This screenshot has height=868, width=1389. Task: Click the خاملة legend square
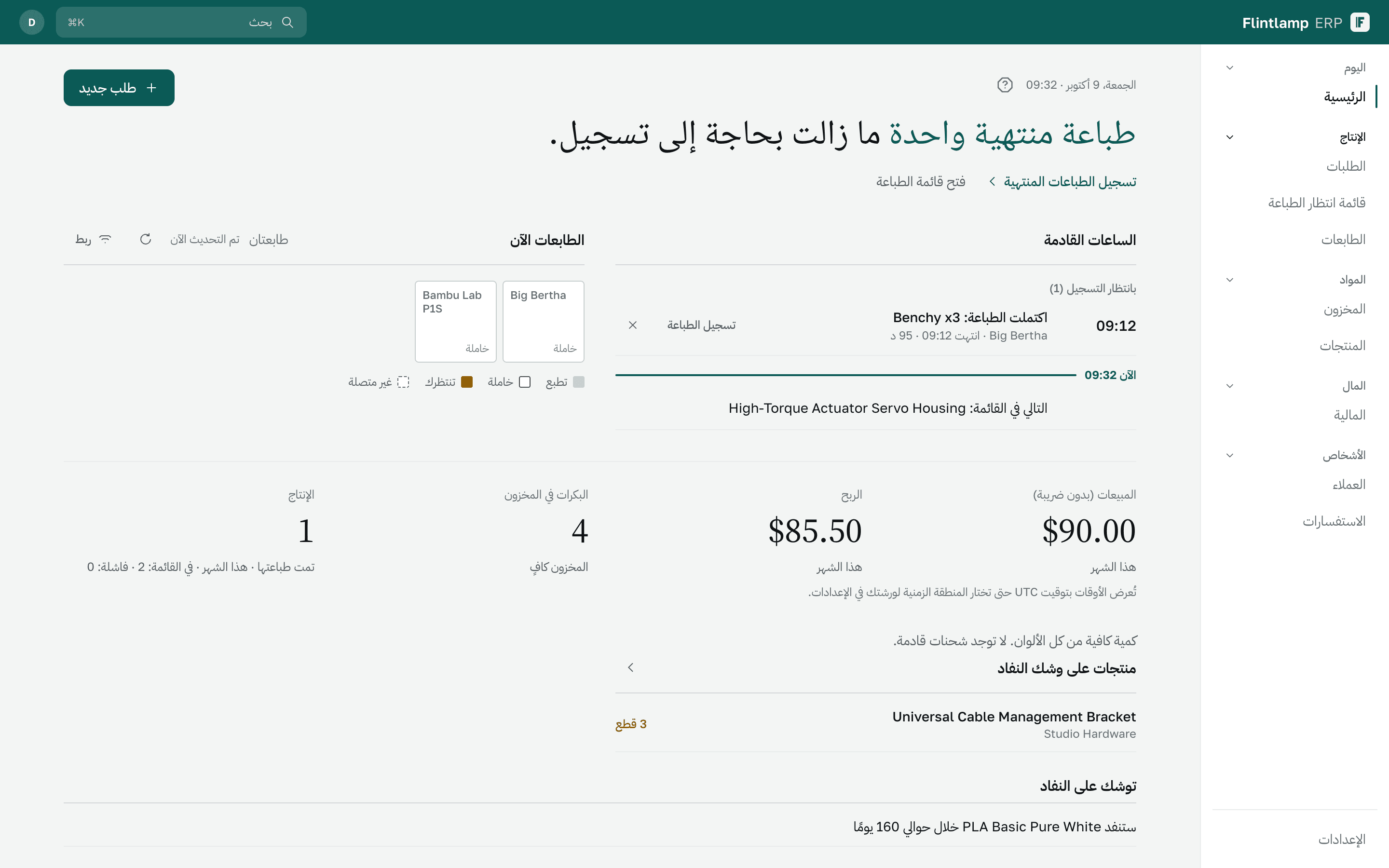(525, 382)
